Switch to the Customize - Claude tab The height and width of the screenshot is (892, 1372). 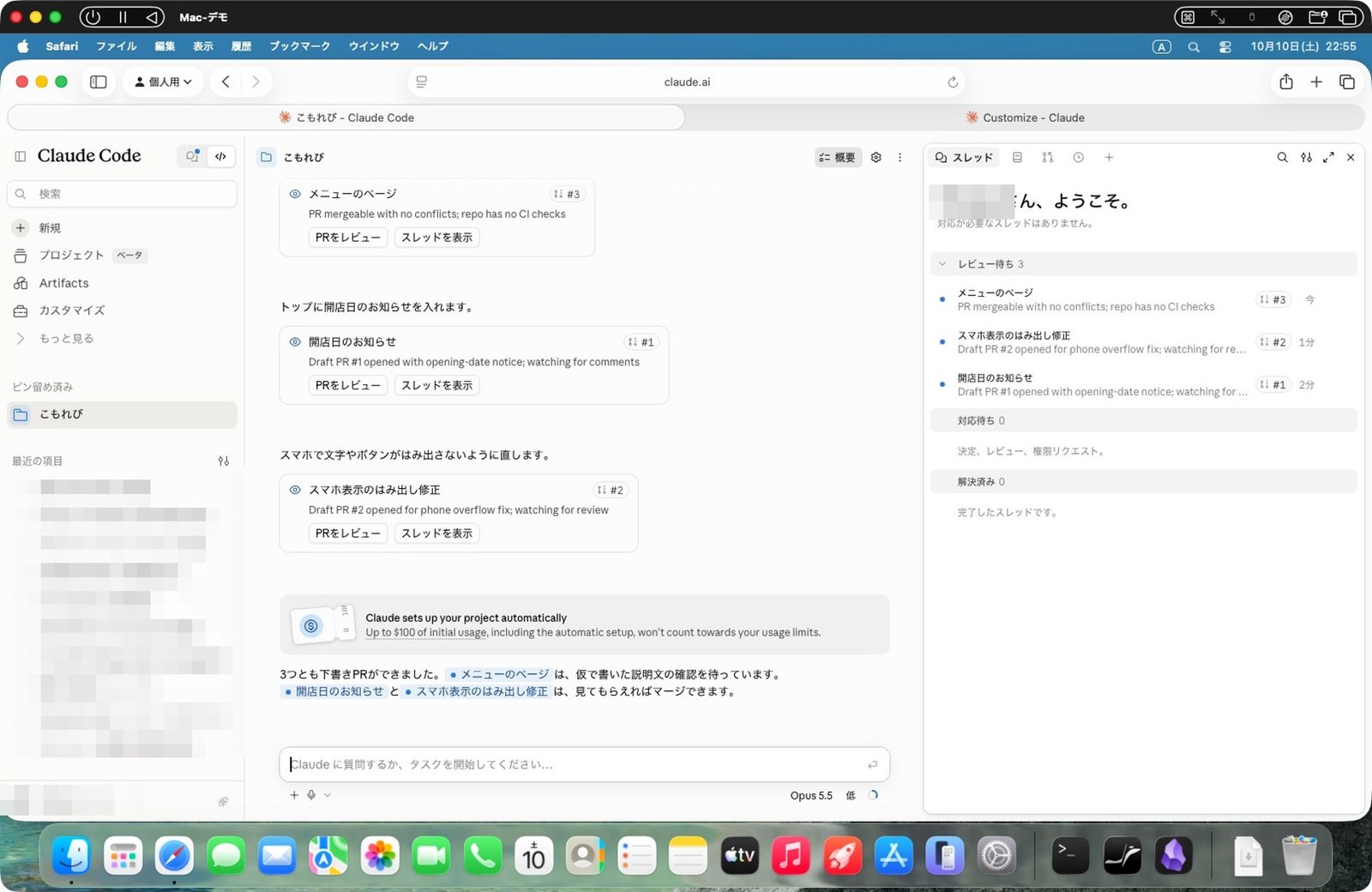1025,118
